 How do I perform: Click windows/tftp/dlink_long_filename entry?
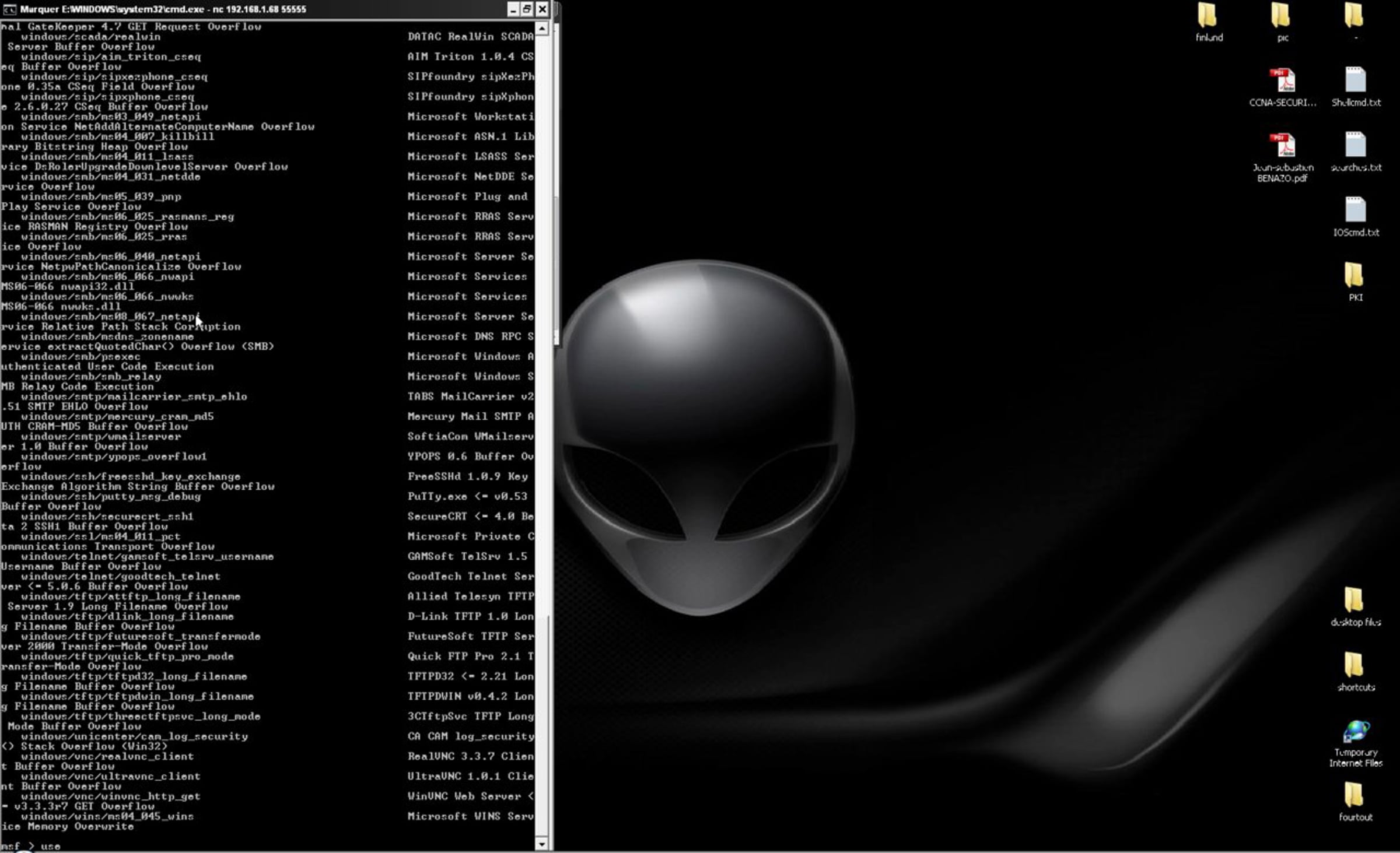click(x=127, y=617)
